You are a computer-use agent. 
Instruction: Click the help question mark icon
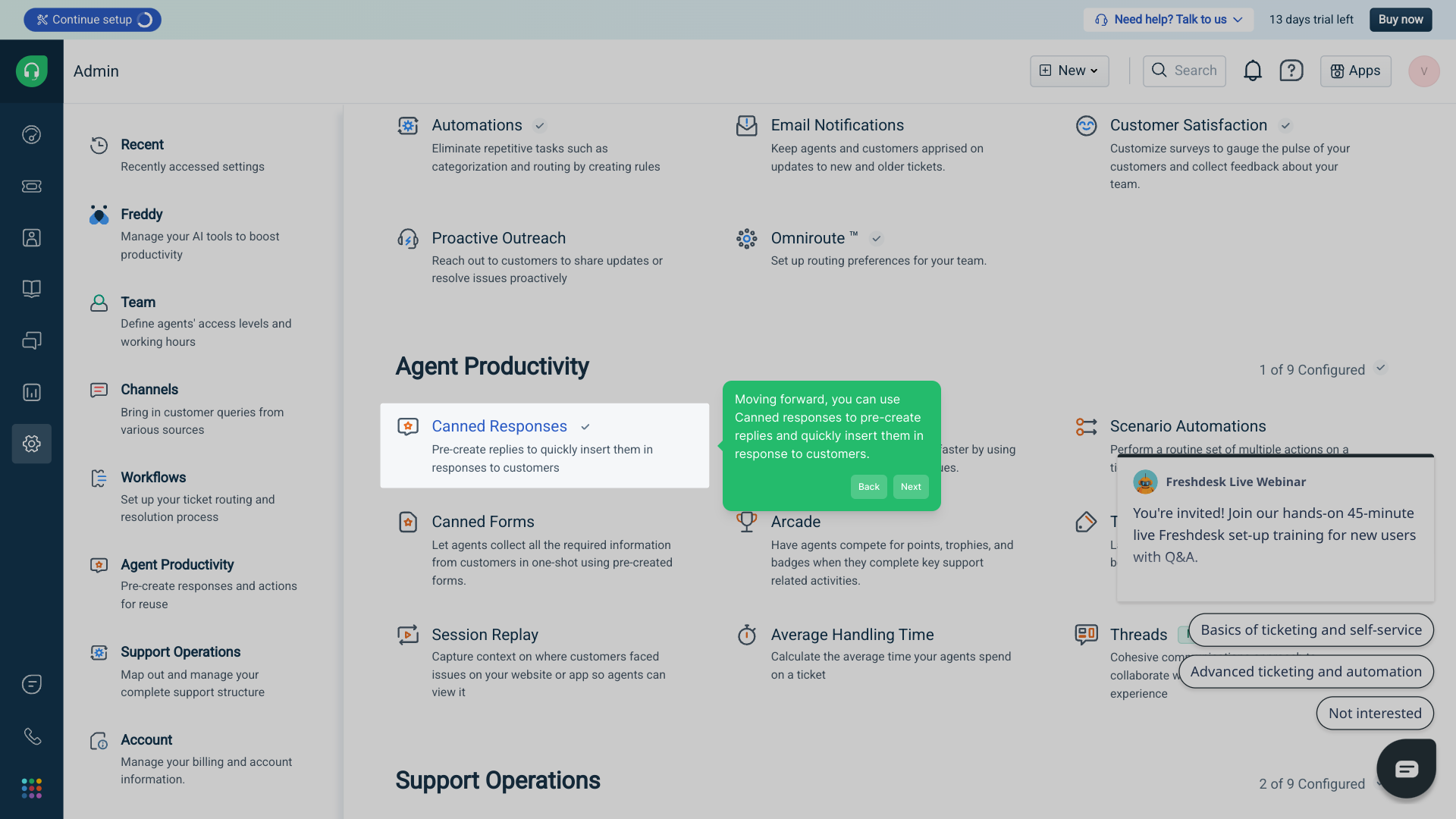click(1291, 71)
